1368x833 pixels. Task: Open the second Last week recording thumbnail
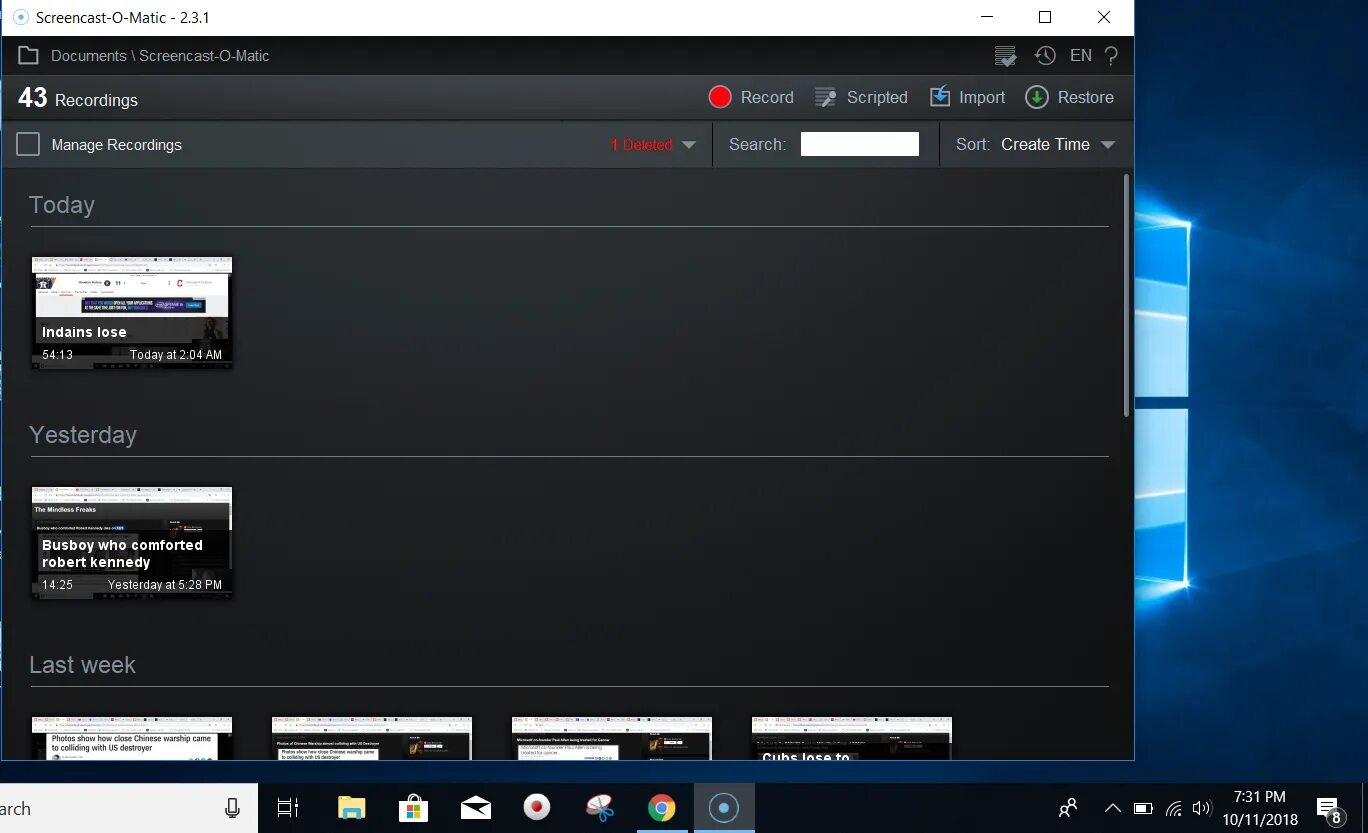pyautogui.click(x=372, y=738)
